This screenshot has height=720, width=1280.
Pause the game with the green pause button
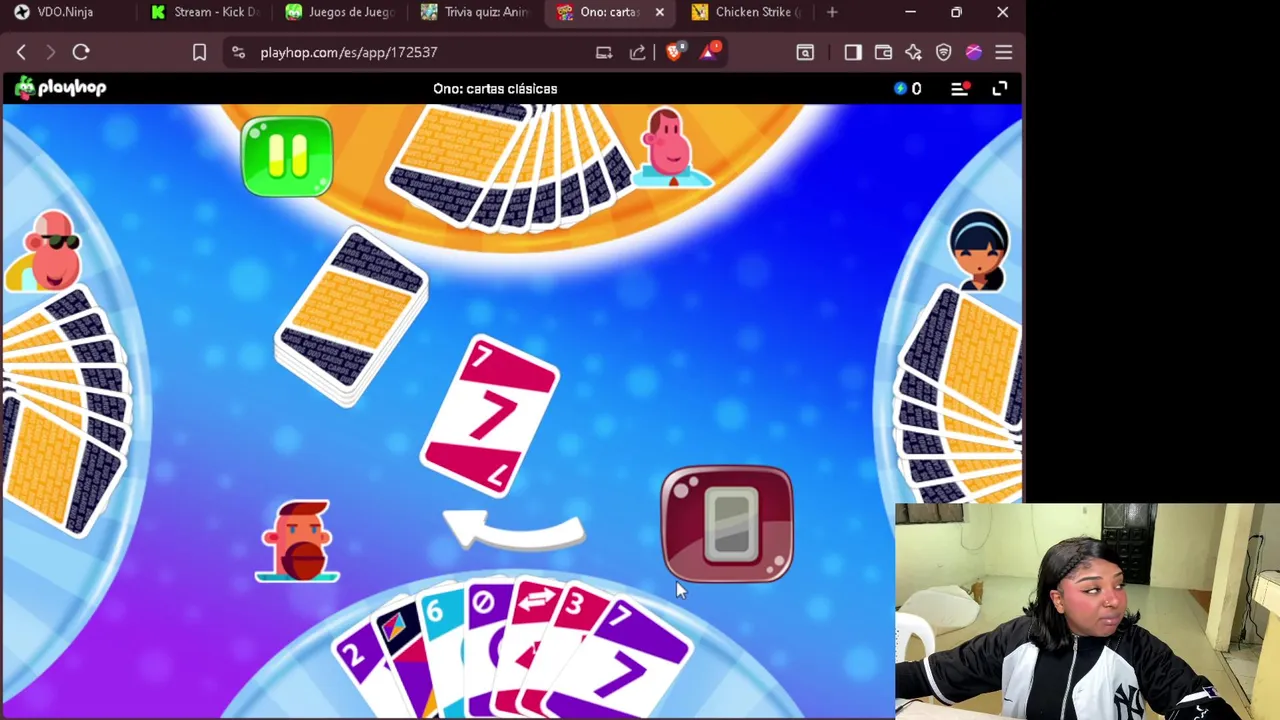click(287, 156)
